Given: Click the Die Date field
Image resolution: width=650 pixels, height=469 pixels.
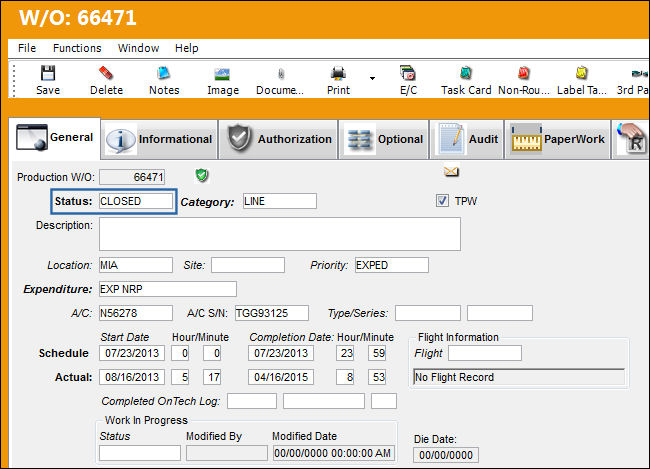Looking at the screenshot, I should (x=446, y=455).
